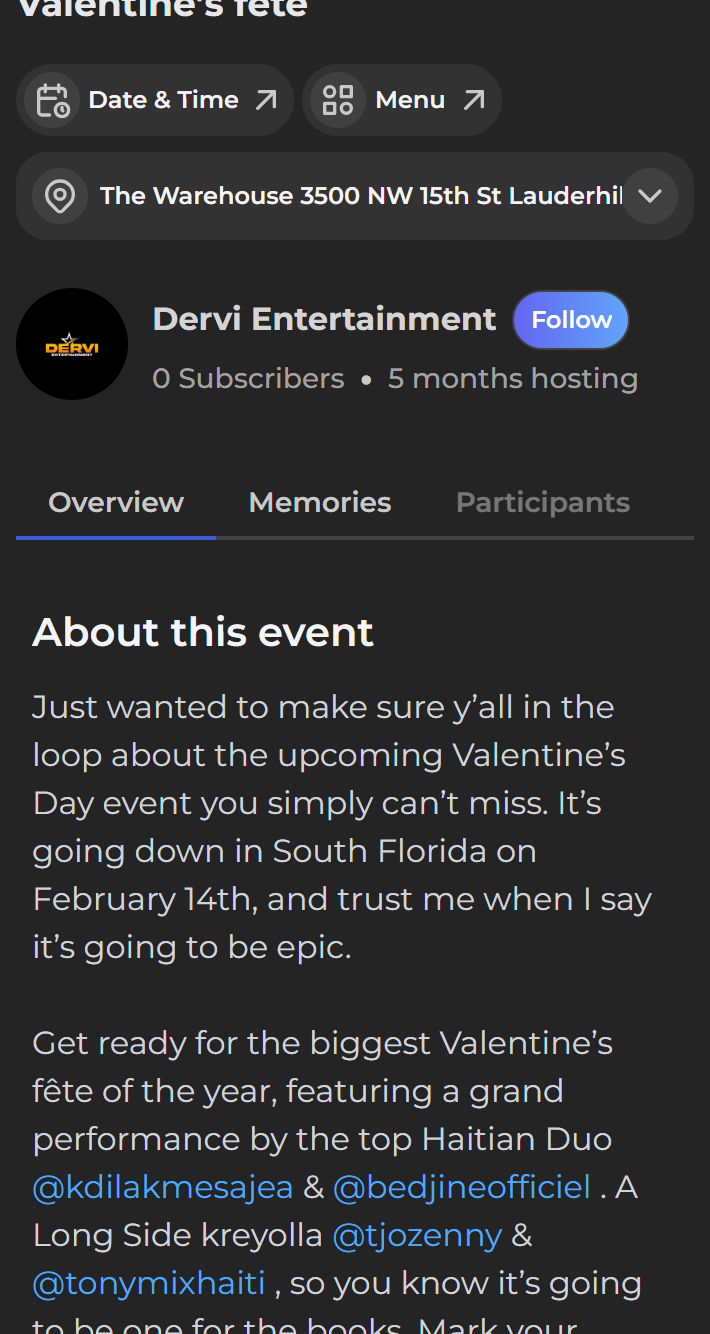Open the @tjozenny mention link

417,1235
